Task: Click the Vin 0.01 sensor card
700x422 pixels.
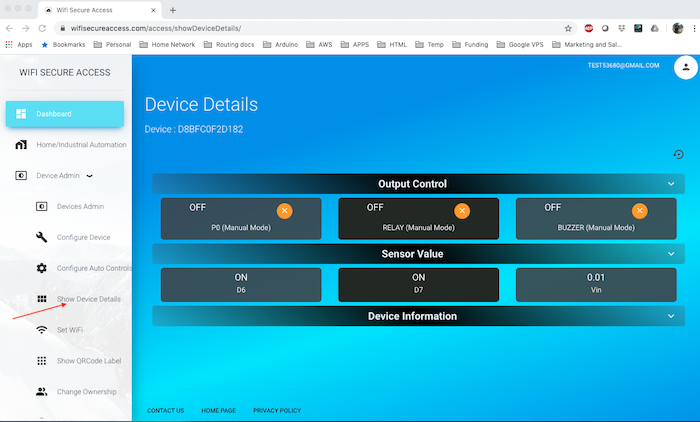Action: (596, 285)
